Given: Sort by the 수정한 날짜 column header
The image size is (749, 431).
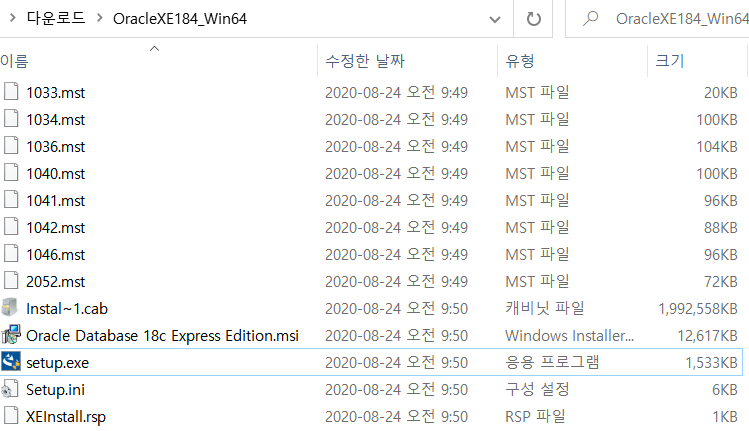Looking at the screenshot, I should click(365, 61).
